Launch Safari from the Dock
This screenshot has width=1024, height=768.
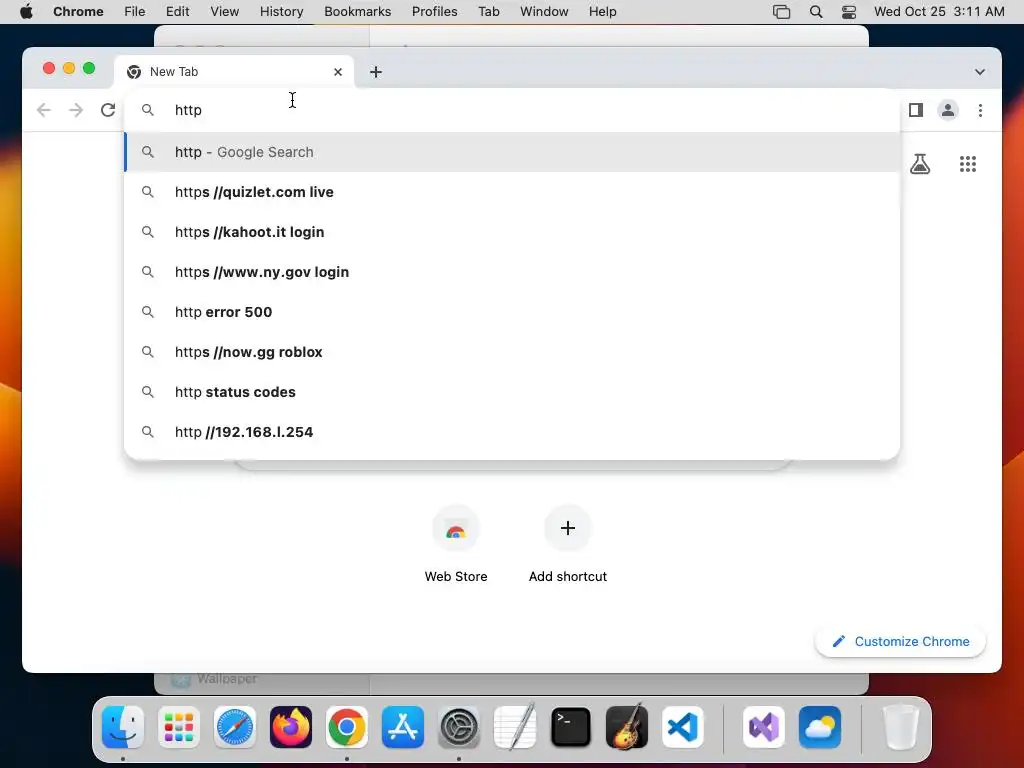[235, 726]
